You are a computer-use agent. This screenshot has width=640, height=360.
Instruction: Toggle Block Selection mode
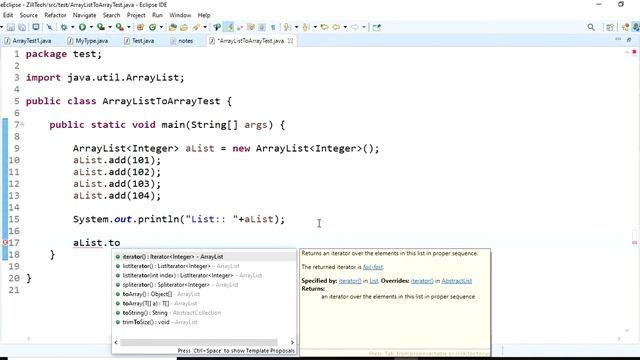coord(262,27)
